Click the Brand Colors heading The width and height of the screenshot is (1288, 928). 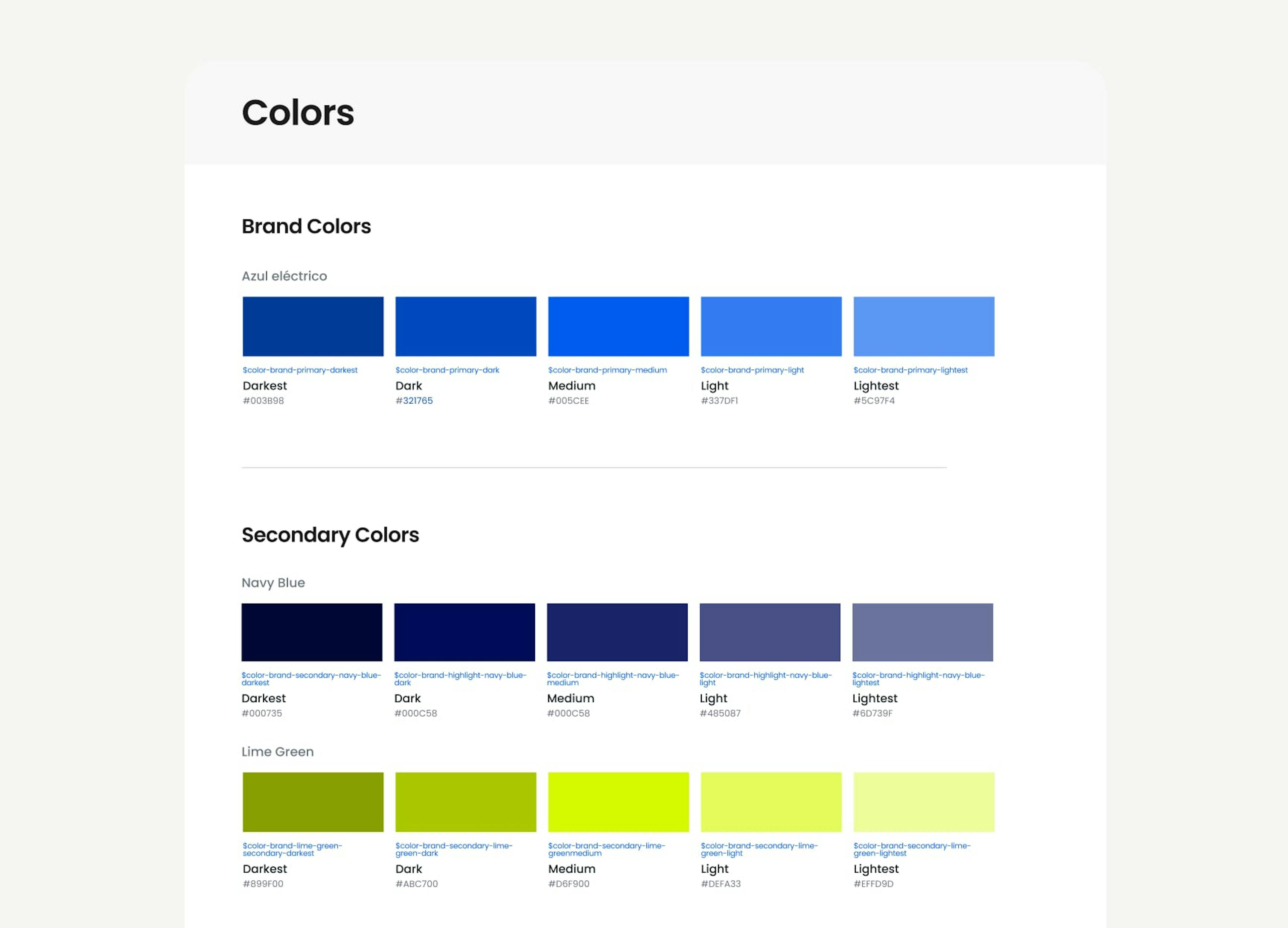(306, 226)
